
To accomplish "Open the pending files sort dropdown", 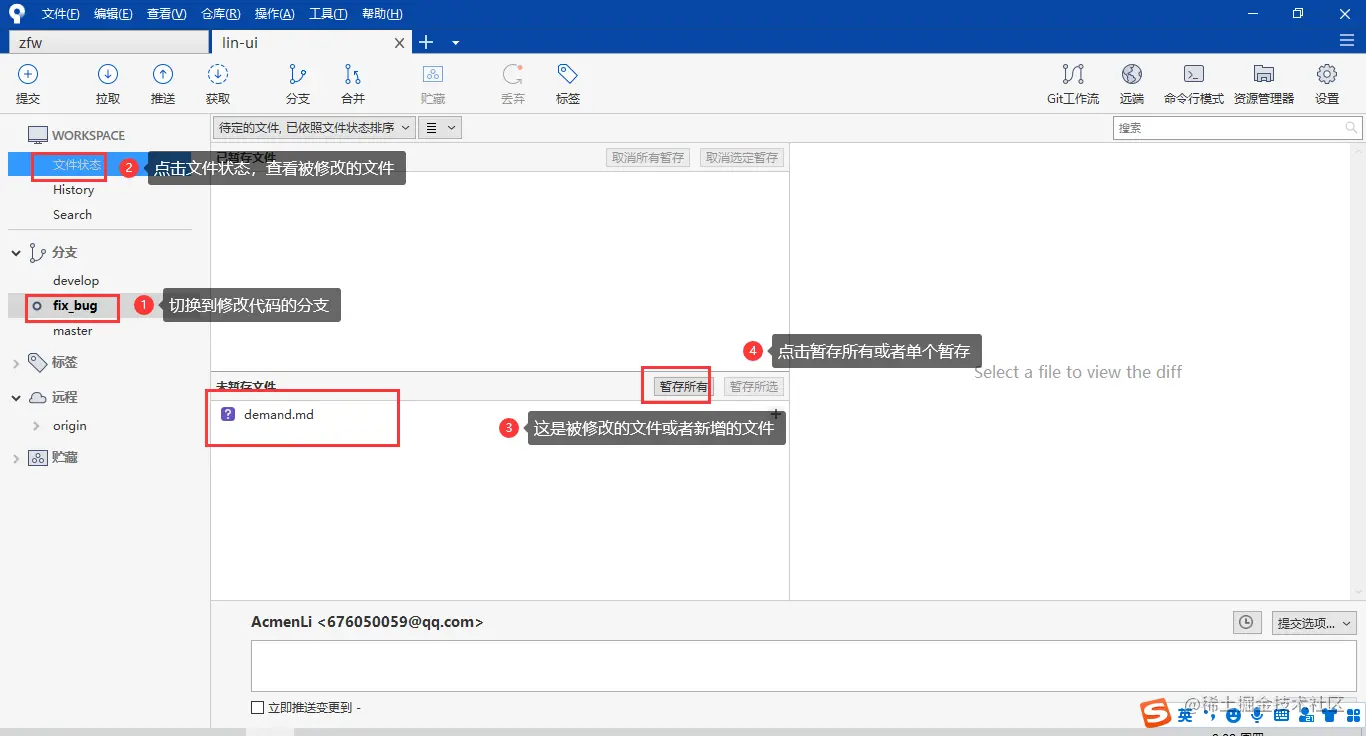I will 314,128.
